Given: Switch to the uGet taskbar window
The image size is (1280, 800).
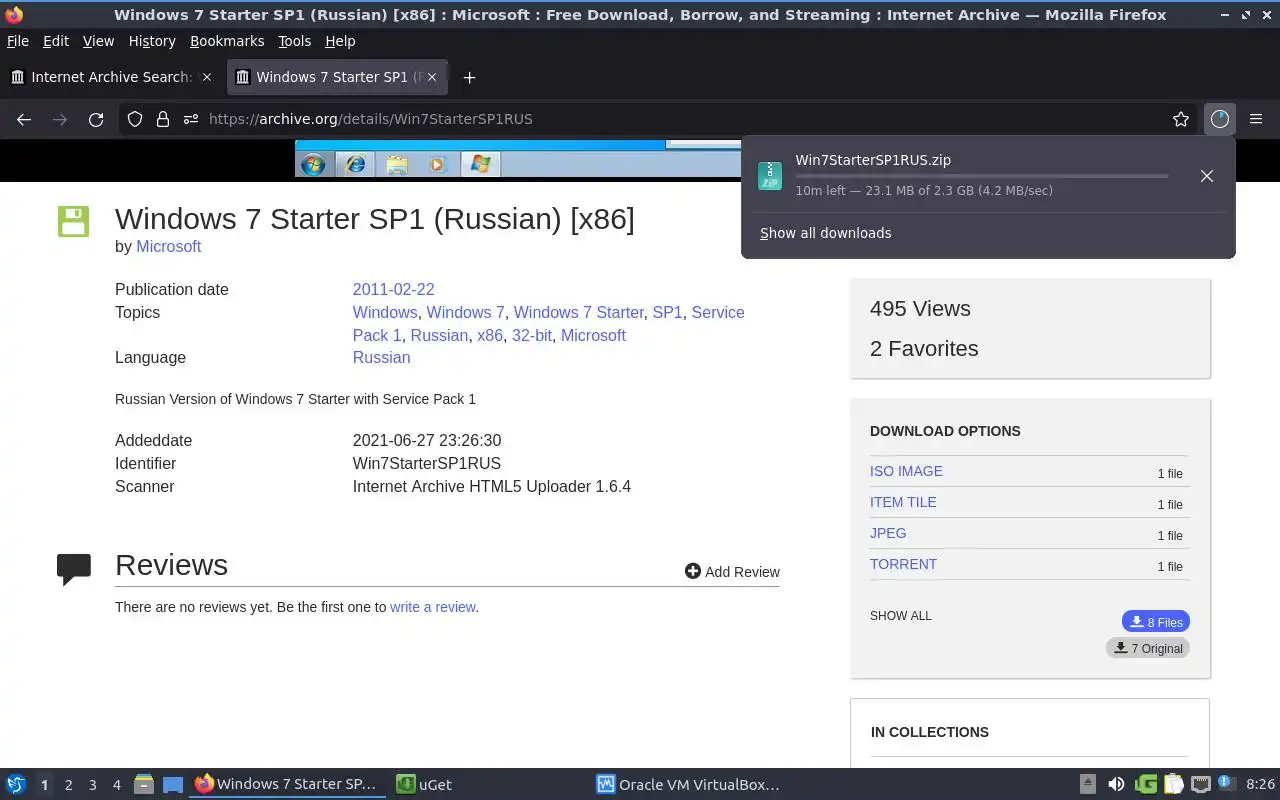Looking at the screenshot, I should (x=487, y=785).
